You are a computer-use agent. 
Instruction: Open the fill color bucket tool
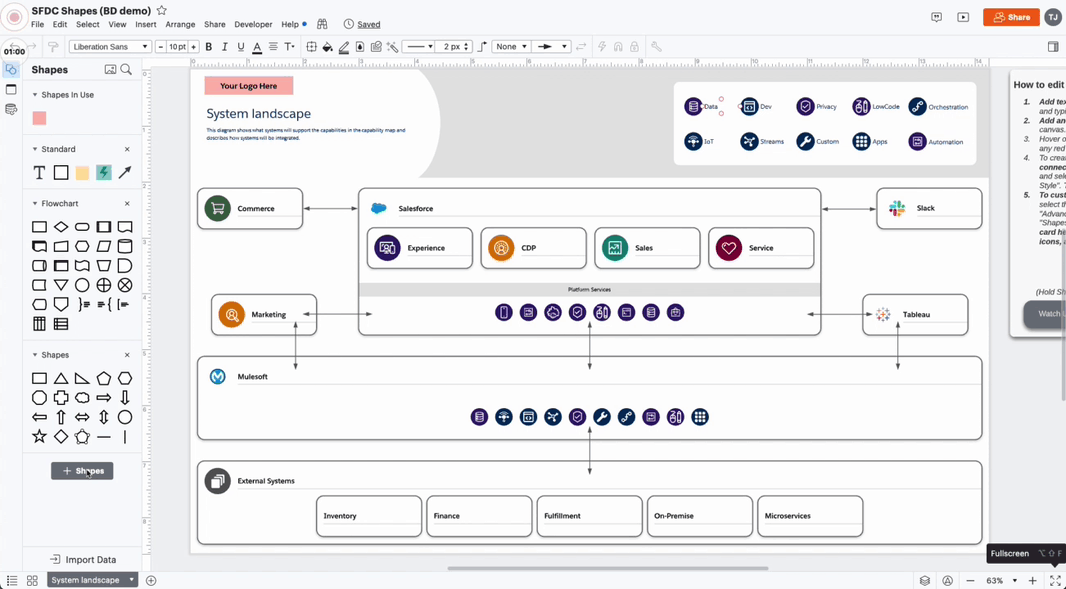click(328, 47)
